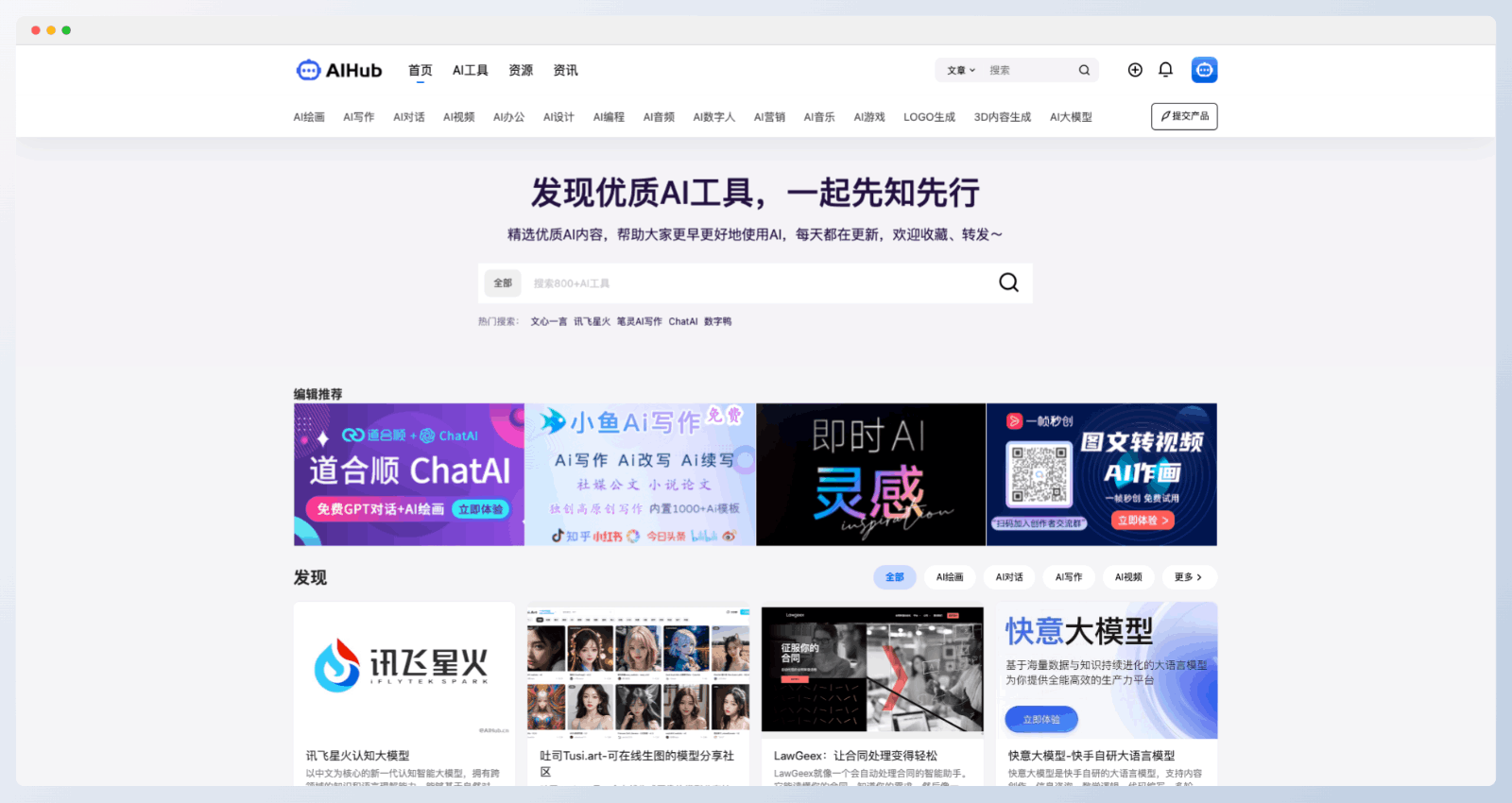Viewport: 1512px width, 803px height.
Task: Select the AI游戏 category
Action: coord(869,117)
